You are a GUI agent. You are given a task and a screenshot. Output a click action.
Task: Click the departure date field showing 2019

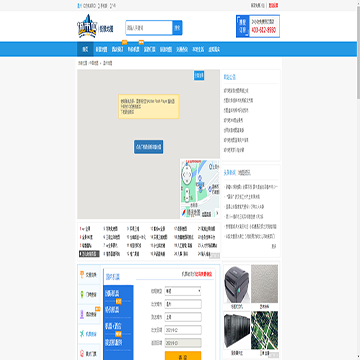(x=183, y=330)
